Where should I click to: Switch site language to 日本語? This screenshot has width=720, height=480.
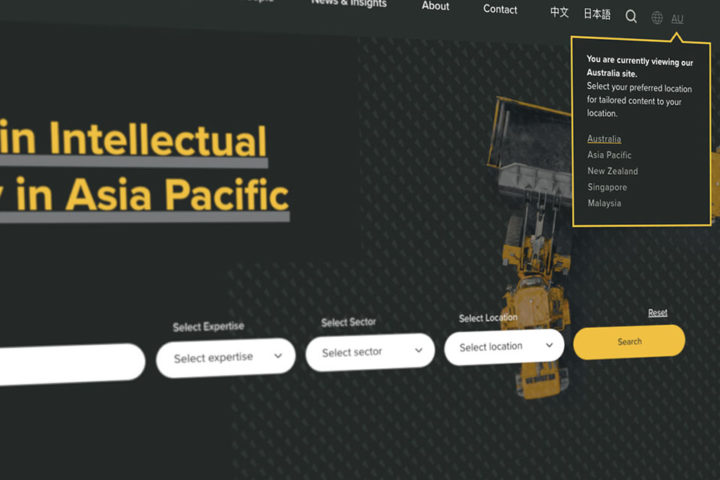pos(597,14)
